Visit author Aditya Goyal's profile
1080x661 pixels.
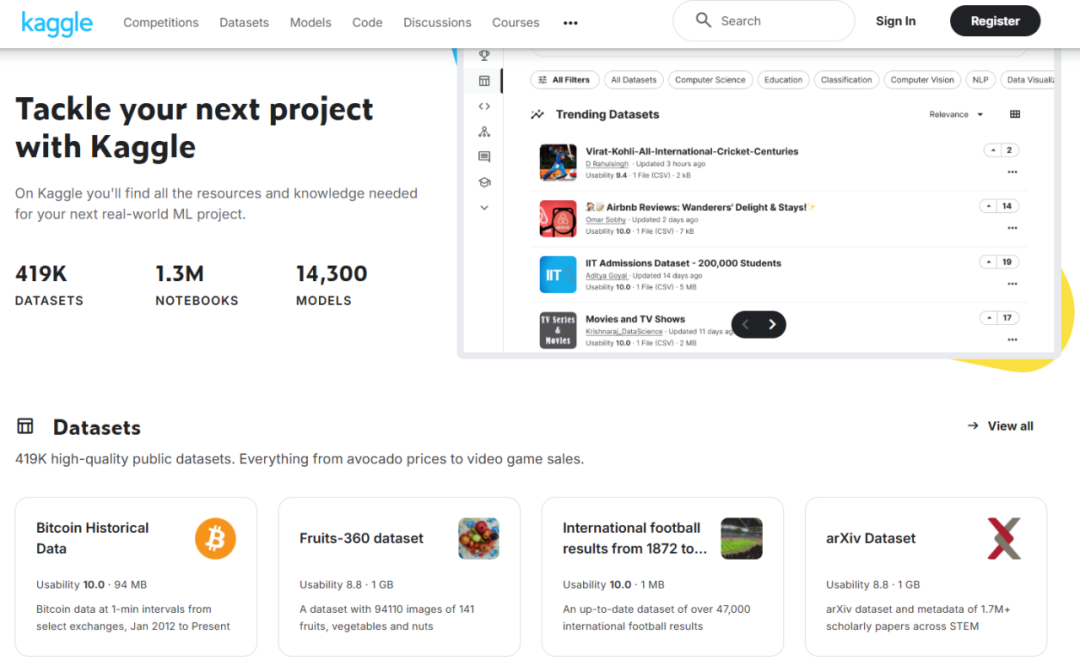click(x=606, y=275)
